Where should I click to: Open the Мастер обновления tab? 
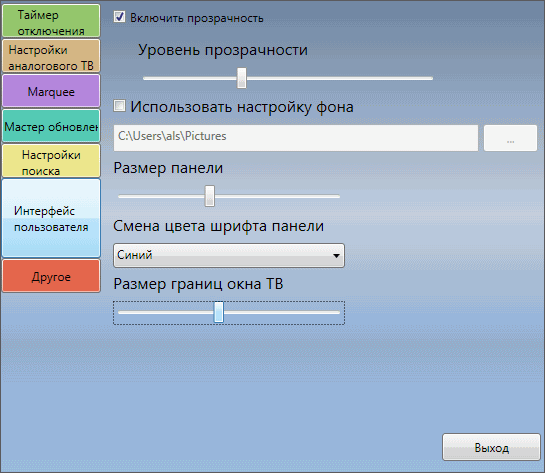51,126
